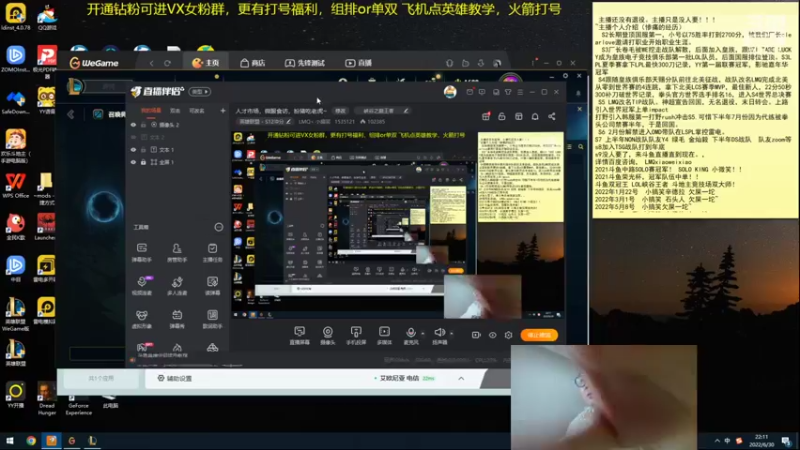800x450 pixels.
Task: Open the 主播任务 tool
Action: click(212, 252)
